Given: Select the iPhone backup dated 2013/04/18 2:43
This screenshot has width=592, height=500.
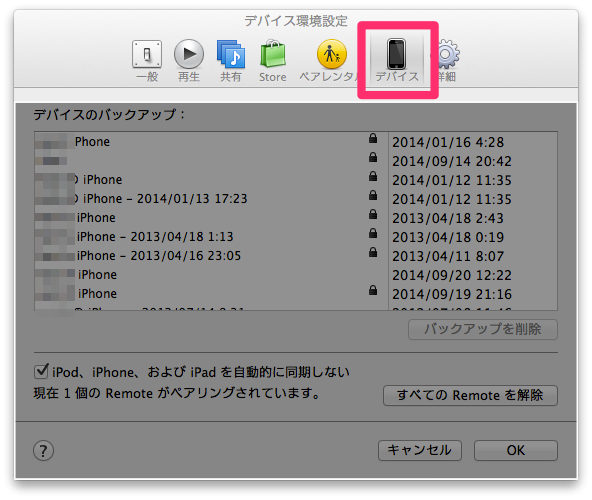Looking at the screenshot, I should [296, 218].
